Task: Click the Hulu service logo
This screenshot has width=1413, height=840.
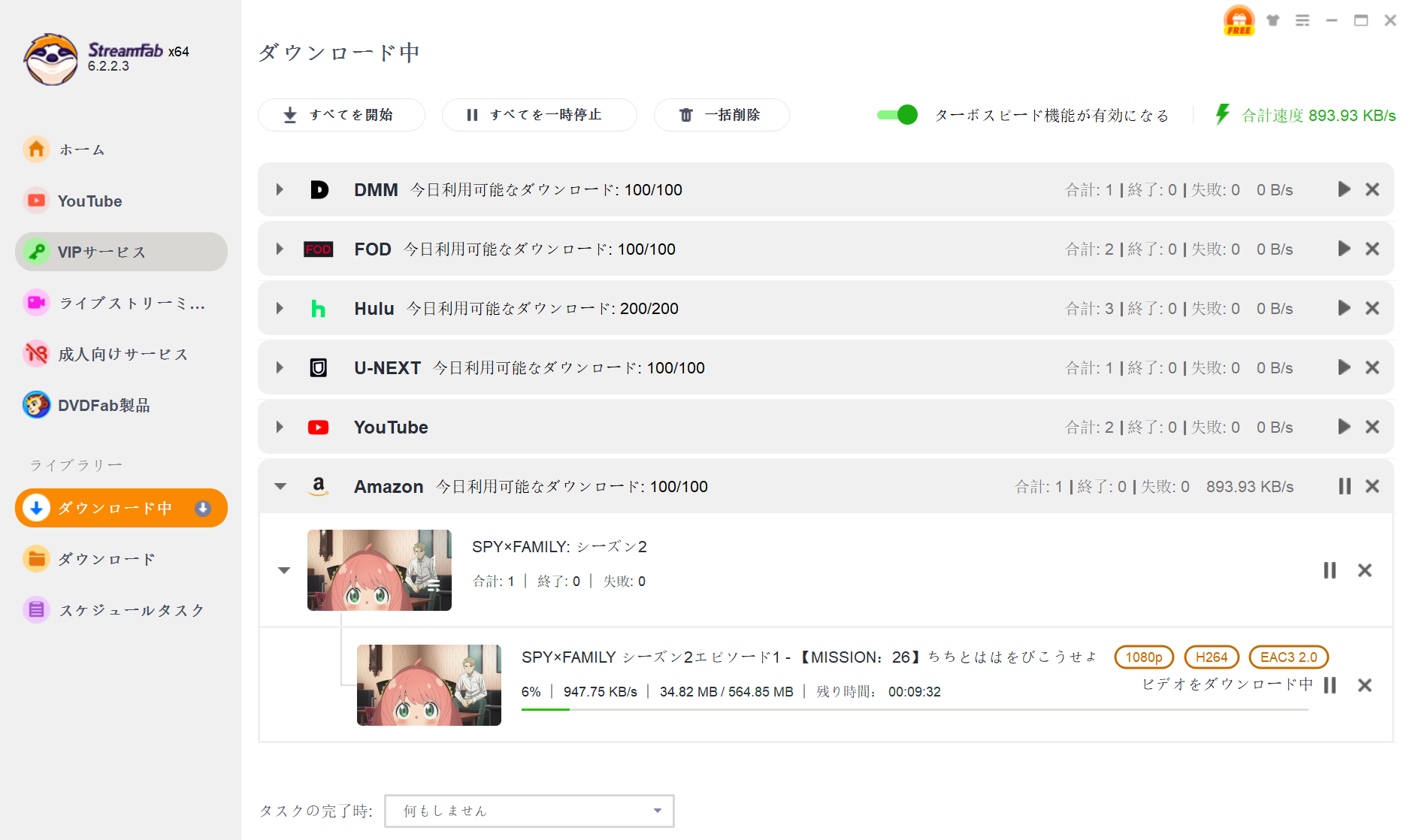Action: (x=318, y=308)
